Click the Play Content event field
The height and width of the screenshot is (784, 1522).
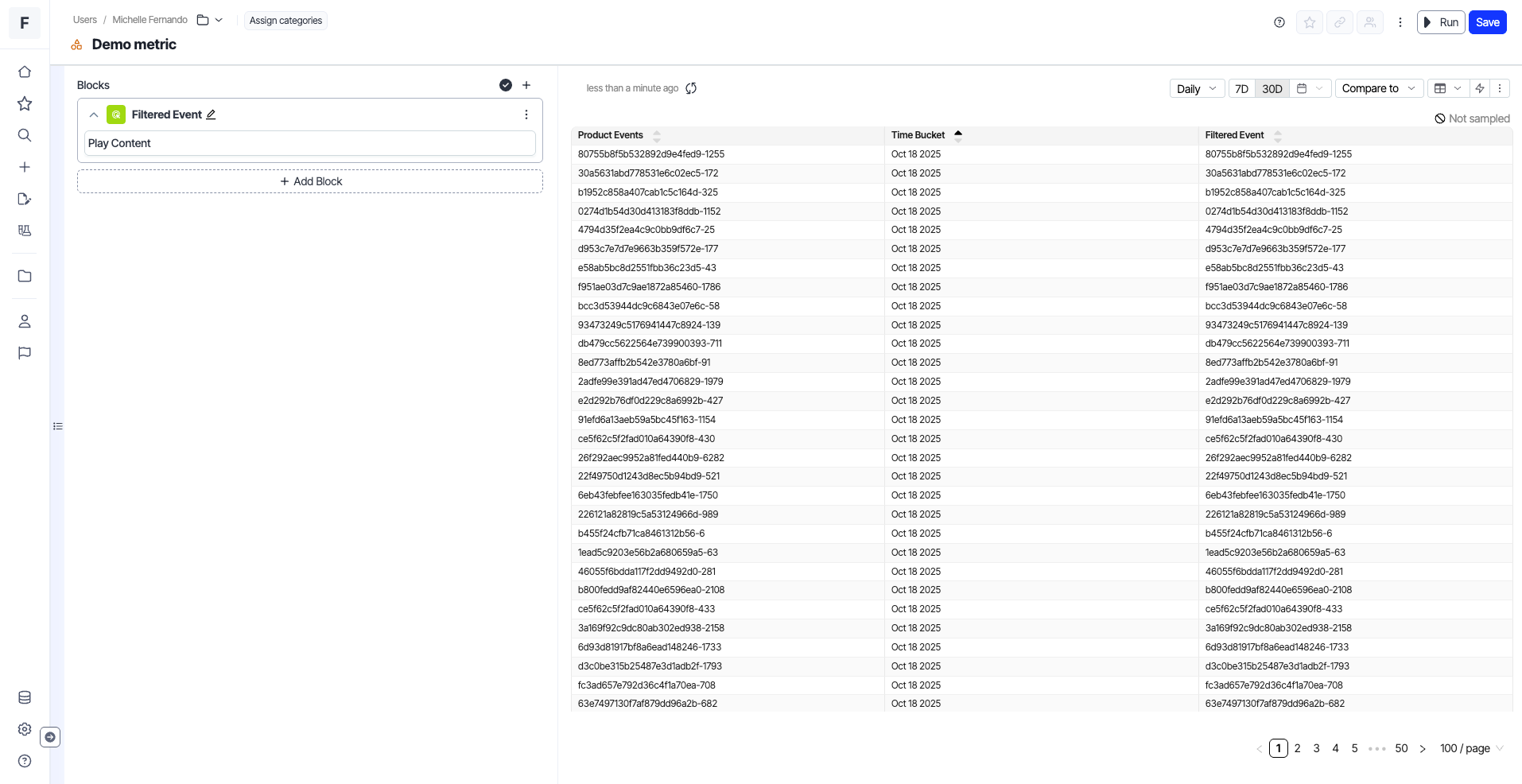pos(309,143)
